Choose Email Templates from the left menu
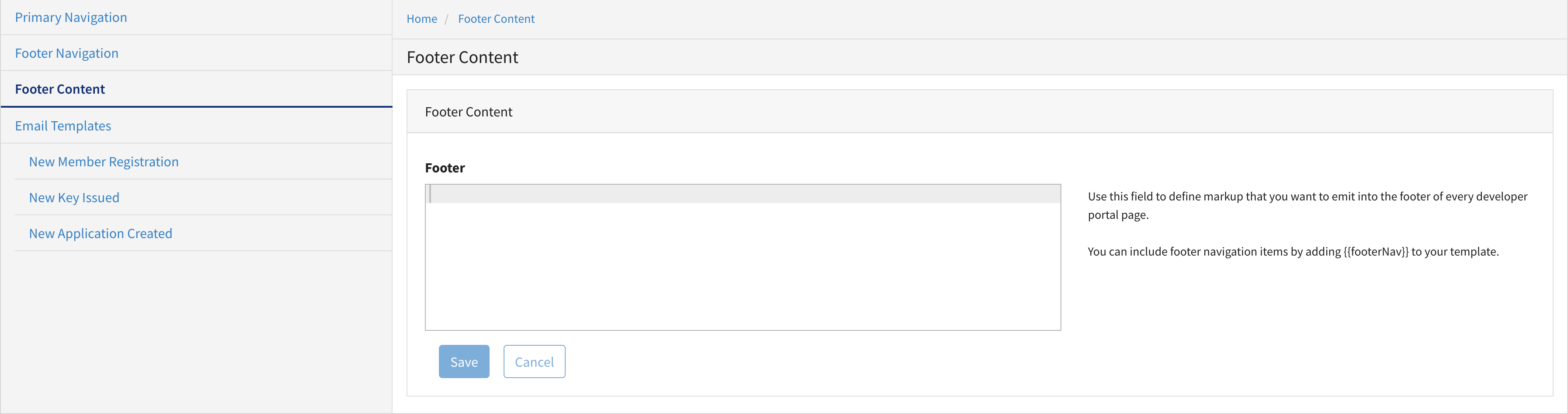This screenshot has width=1568, height=414. [63, 126]
